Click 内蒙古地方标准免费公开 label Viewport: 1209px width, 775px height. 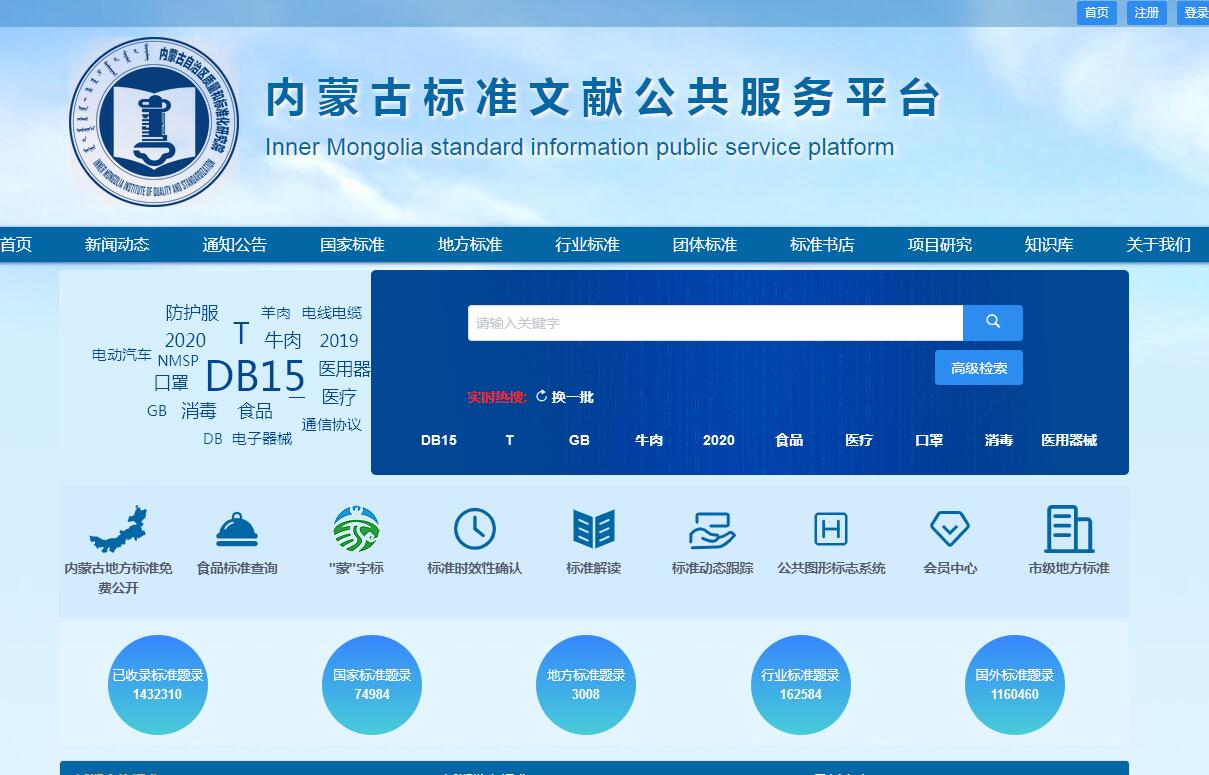pos(118,578)
